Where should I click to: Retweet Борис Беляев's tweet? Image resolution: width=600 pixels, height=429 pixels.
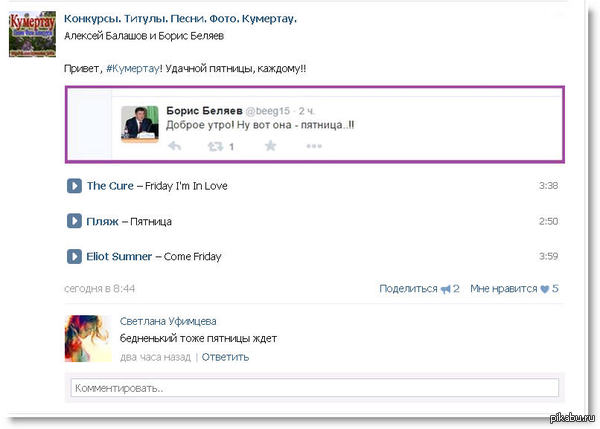pyautogui.click(x=215, y=146)
